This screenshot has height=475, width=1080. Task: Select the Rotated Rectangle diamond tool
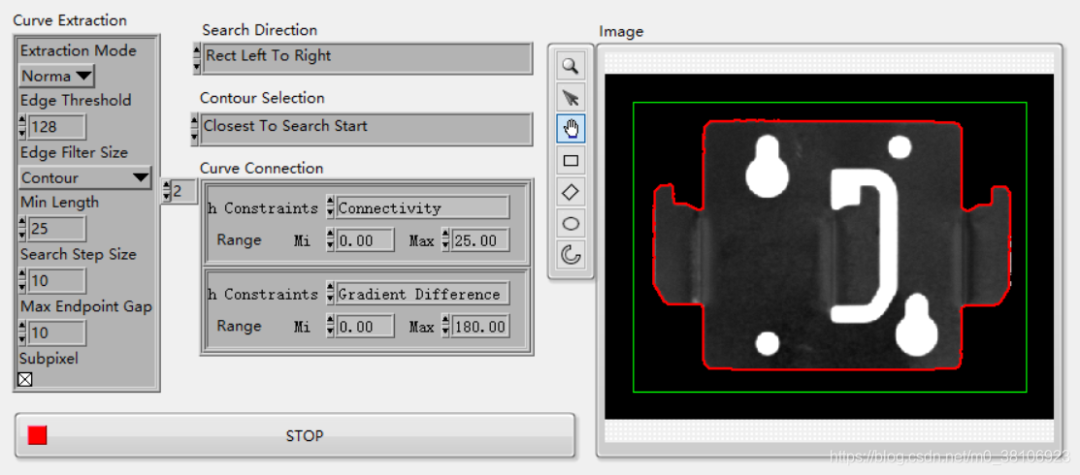[570, 193]
